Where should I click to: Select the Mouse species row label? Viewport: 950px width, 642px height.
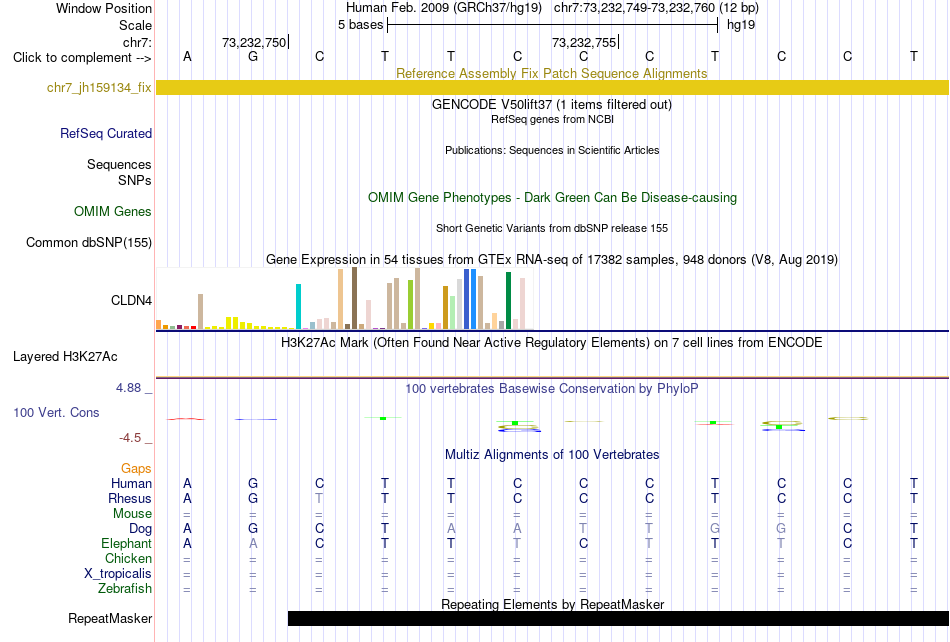pyautogui.click(x=132, y=514)
